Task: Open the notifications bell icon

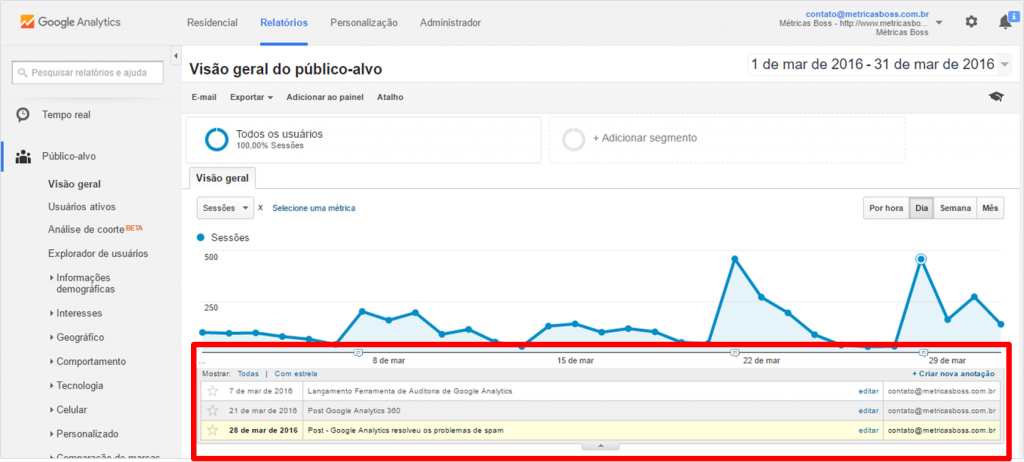Action: click(1004, 21)
